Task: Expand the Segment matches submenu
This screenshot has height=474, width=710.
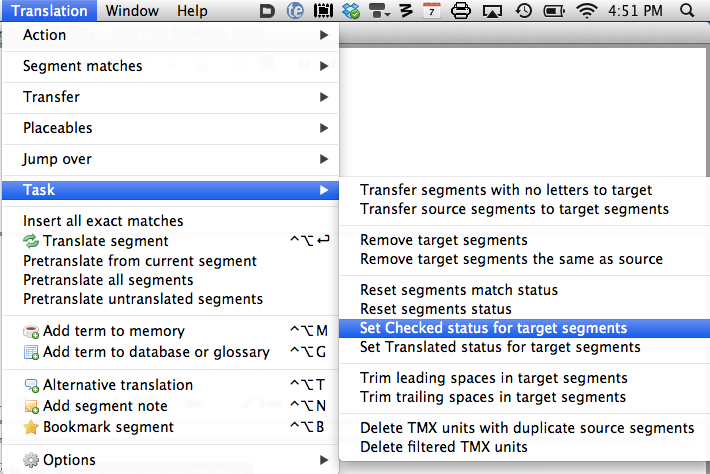Action: coord(170,66)
